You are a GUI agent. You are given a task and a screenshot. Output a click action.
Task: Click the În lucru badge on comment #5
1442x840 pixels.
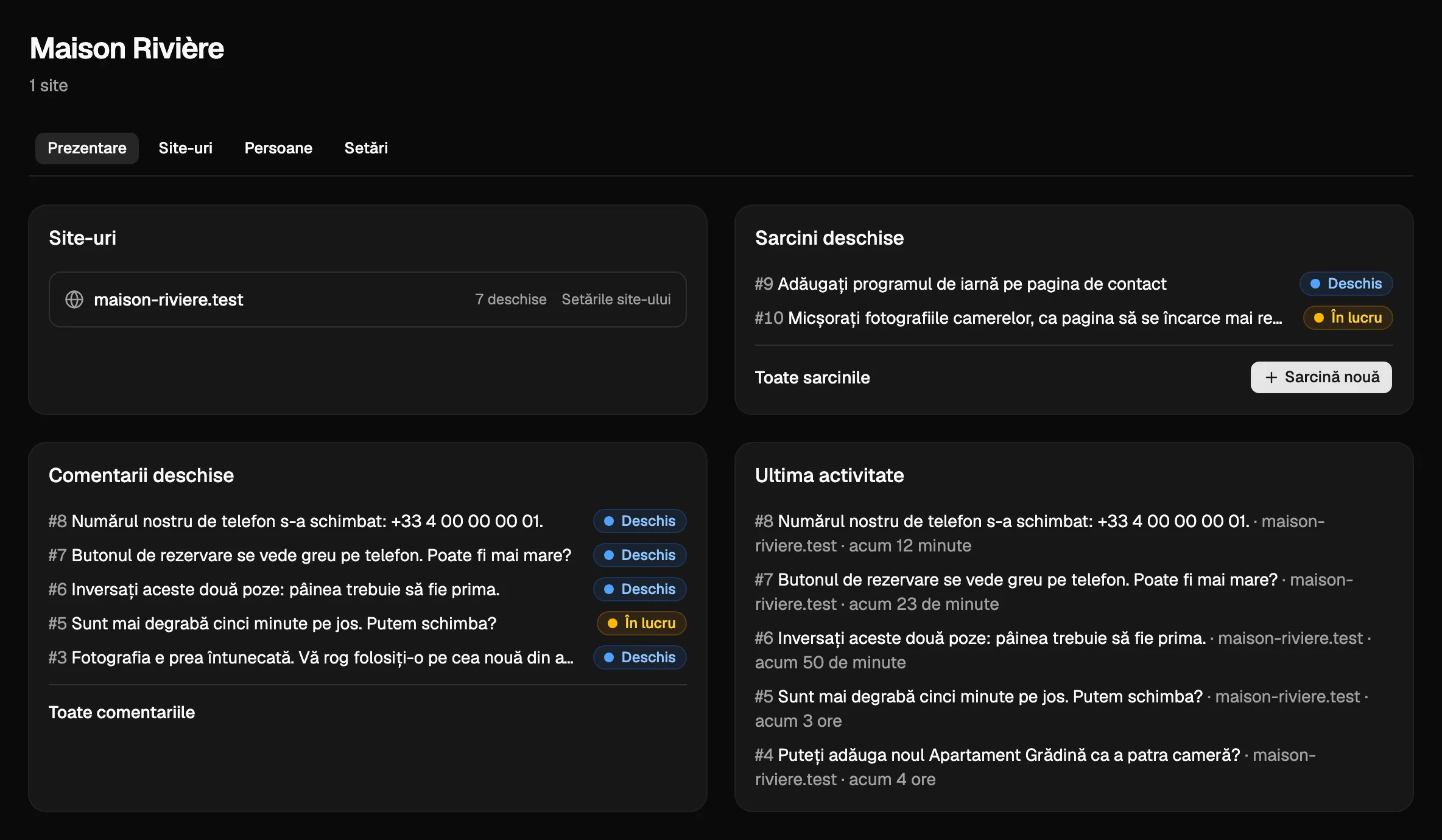click(x=641, y=623)
